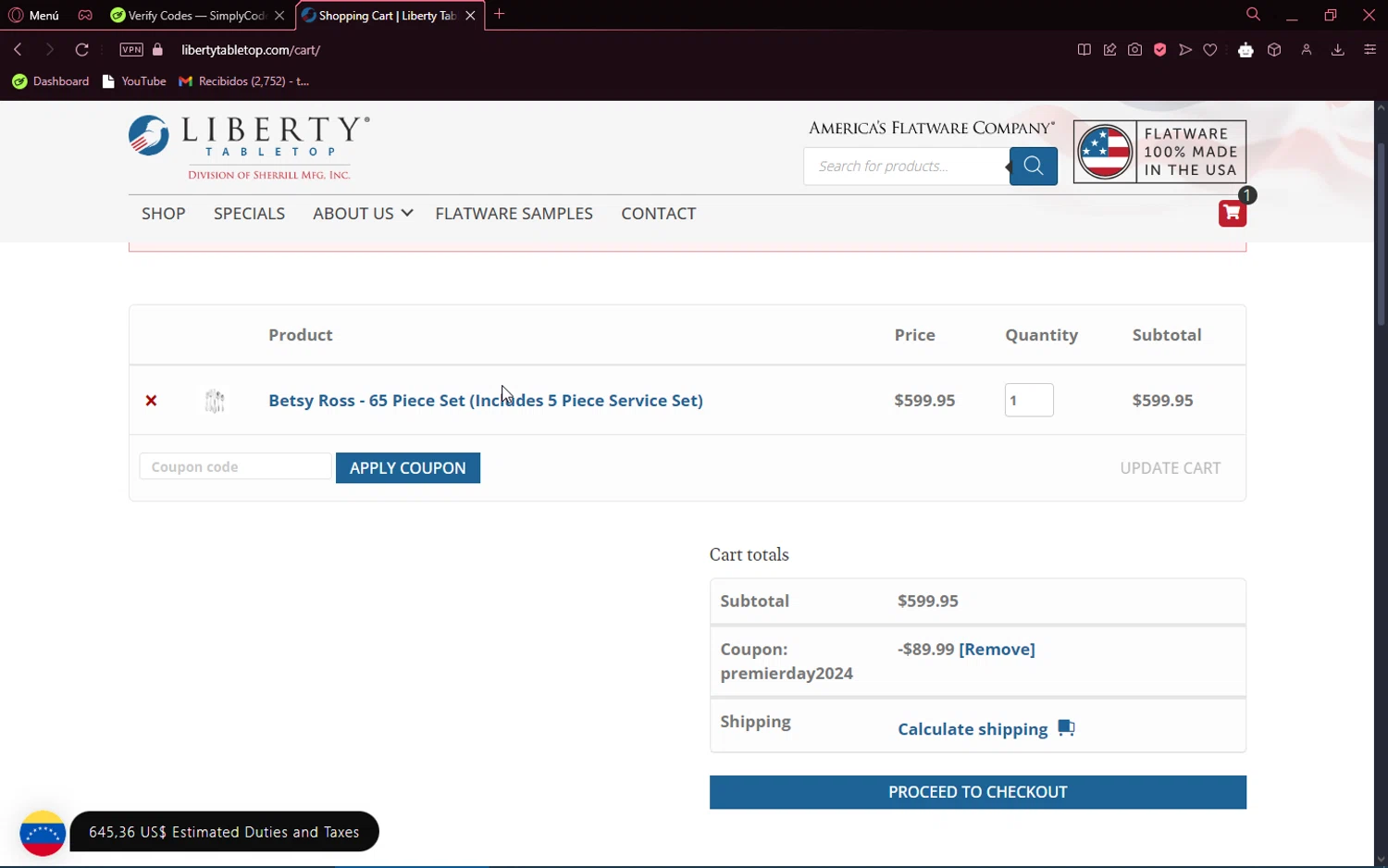Open the Dashboard bookmark

(51, 81)
